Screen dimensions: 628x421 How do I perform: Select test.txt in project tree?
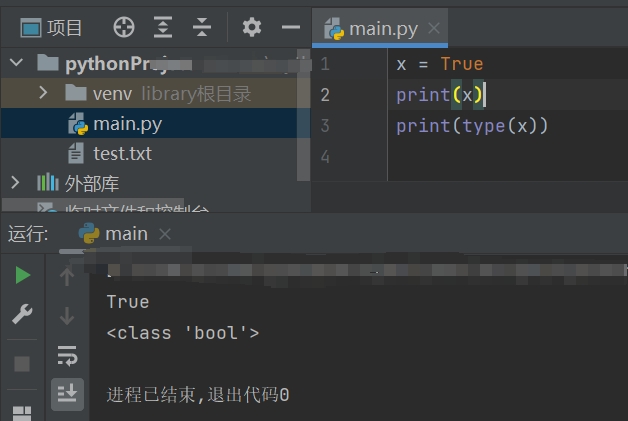point(121,154)
